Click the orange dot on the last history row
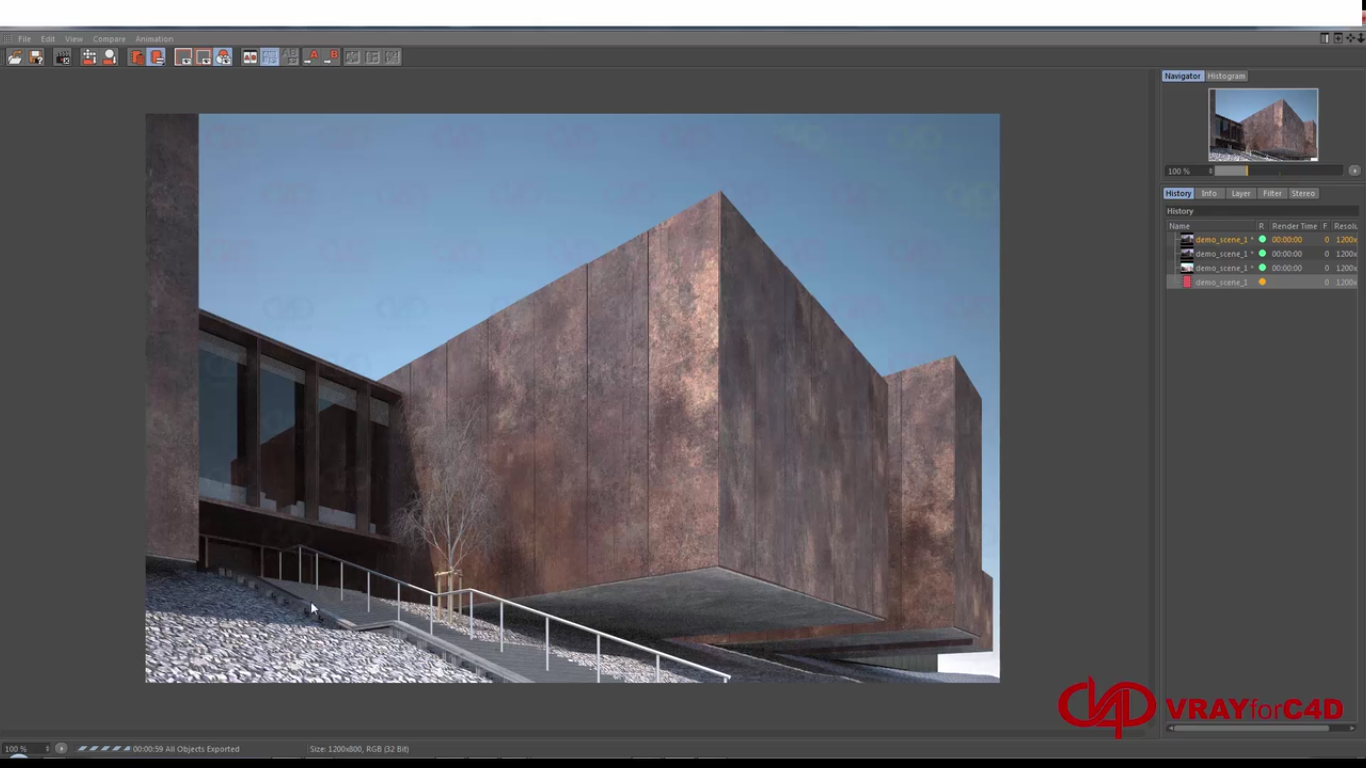Screen dimensions: 1366x768 coord(1262,282)
